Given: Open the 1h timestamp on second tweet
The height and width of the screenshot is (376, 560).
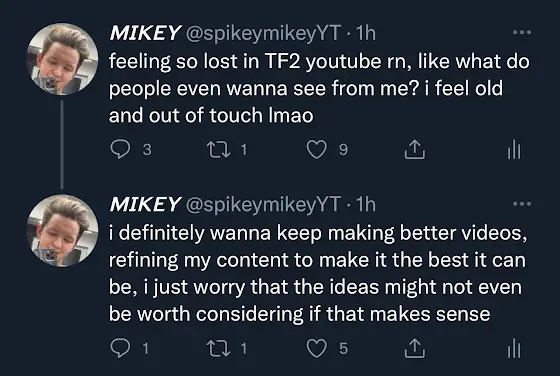Looking at the screenshot, I should coord(366,205).
